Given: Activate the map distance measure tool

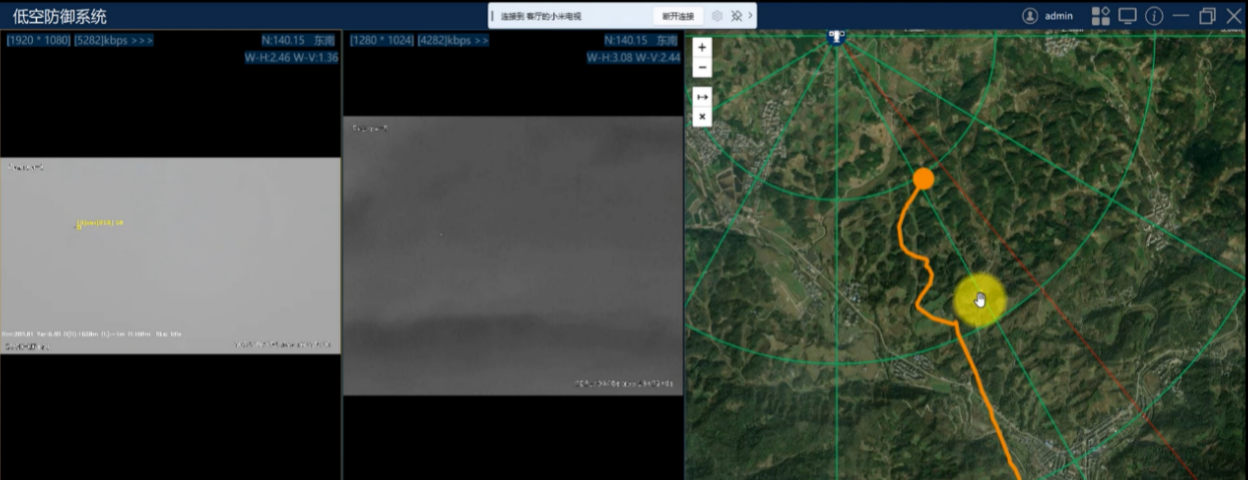Looking at the screenshot, I should point(702,97).
